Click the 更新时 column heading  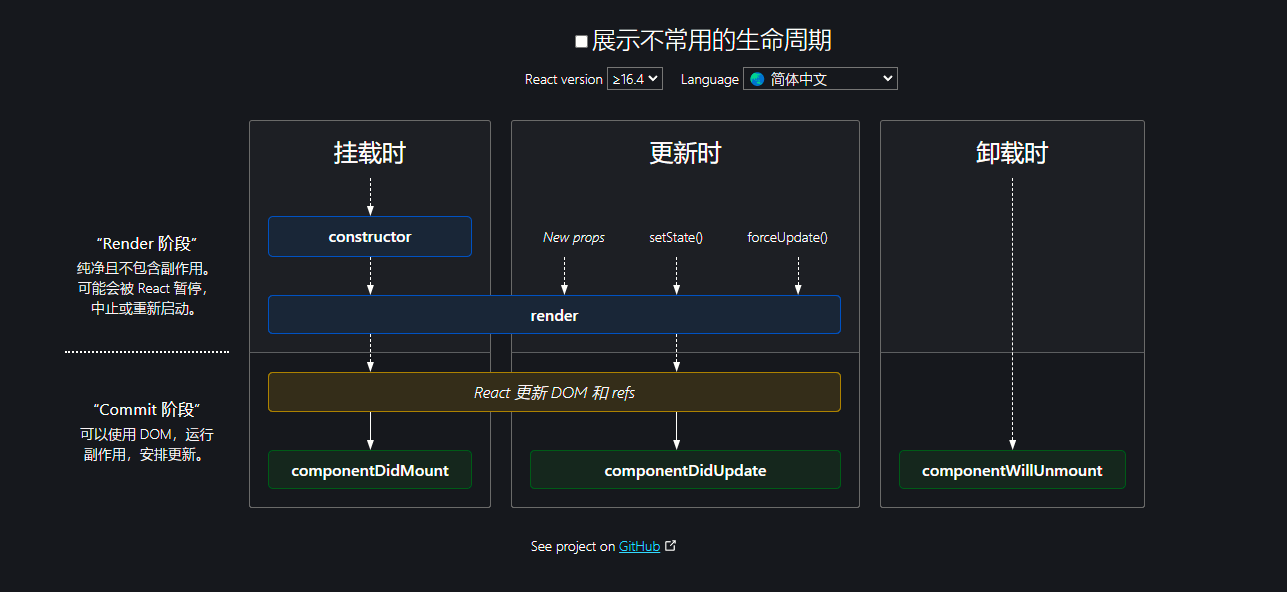point(685,153)
